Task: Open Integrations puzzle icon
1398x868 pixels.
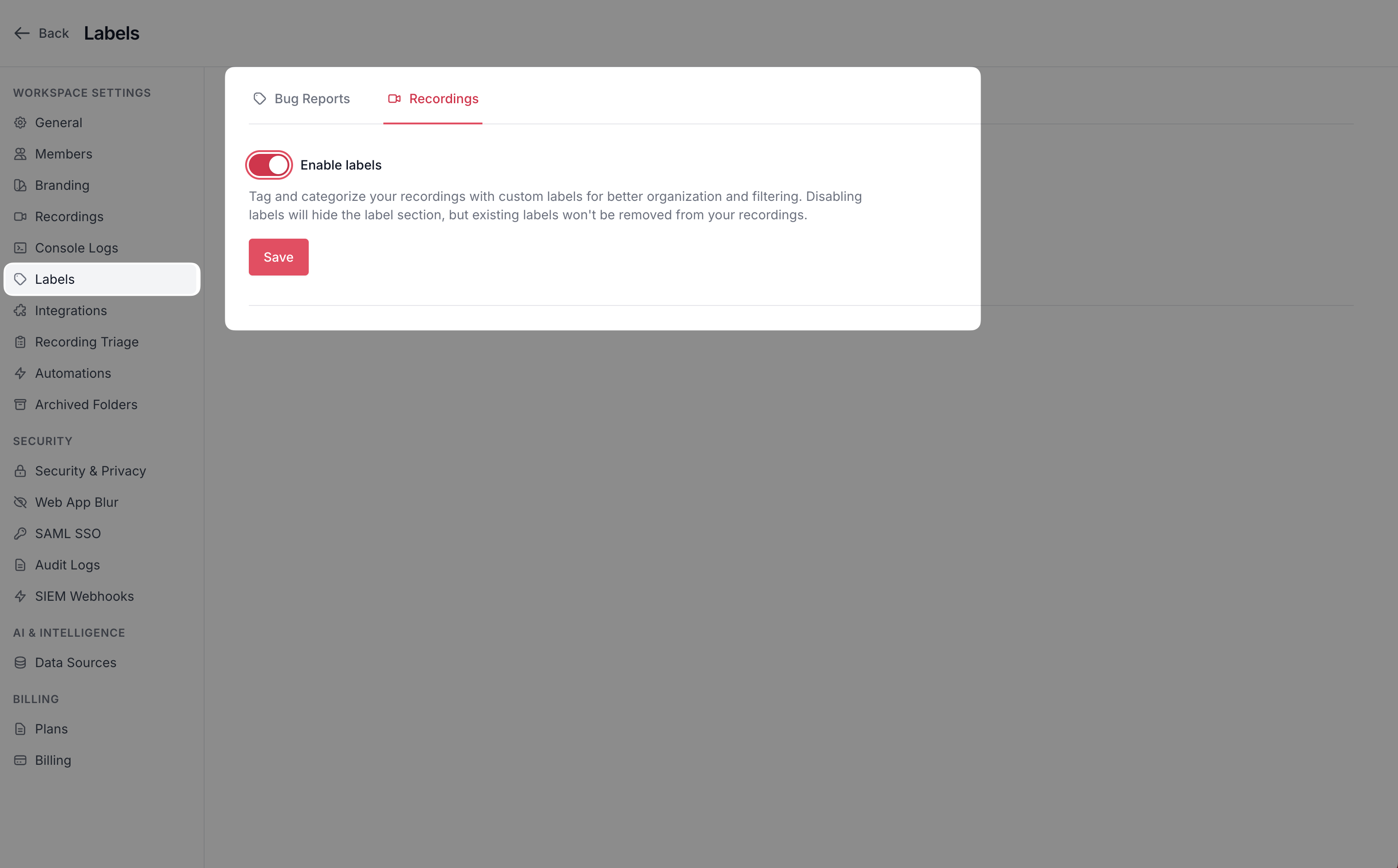Action: tap(20, 311)
